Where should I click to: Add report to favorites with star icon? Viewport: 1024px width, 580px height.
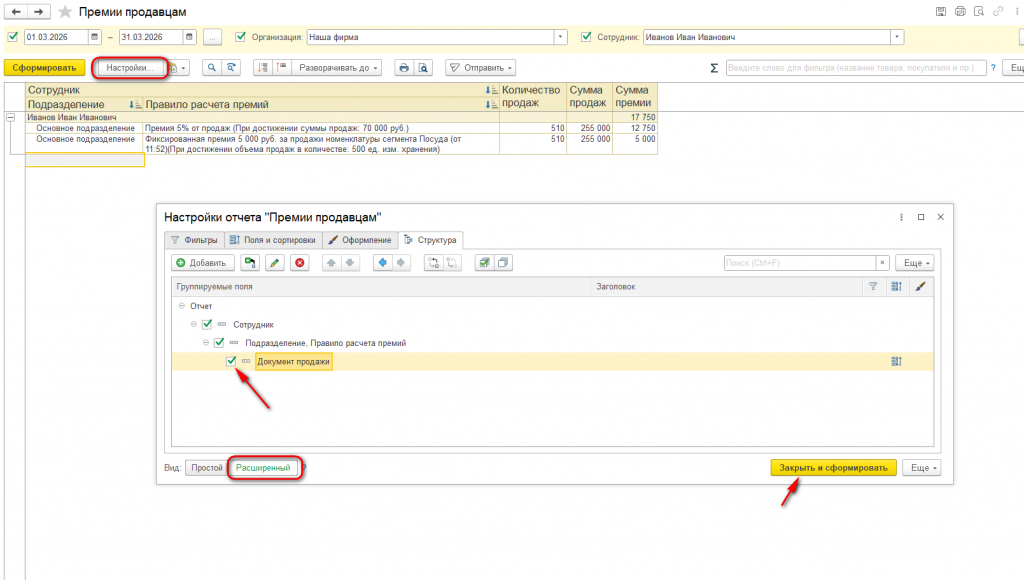point(65,12)
